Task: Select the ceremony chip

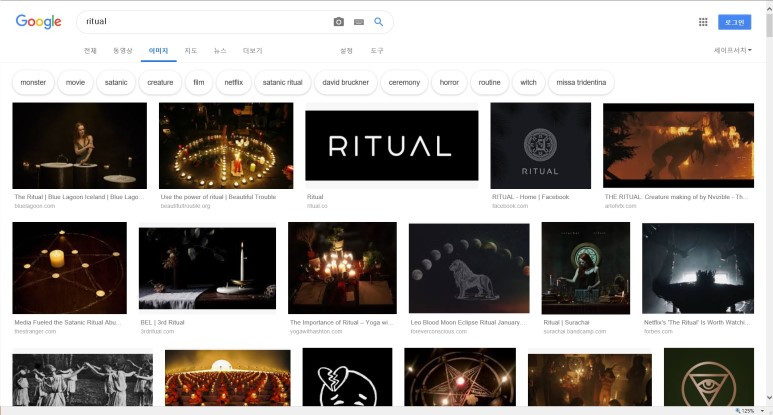Action: (404, 82)
